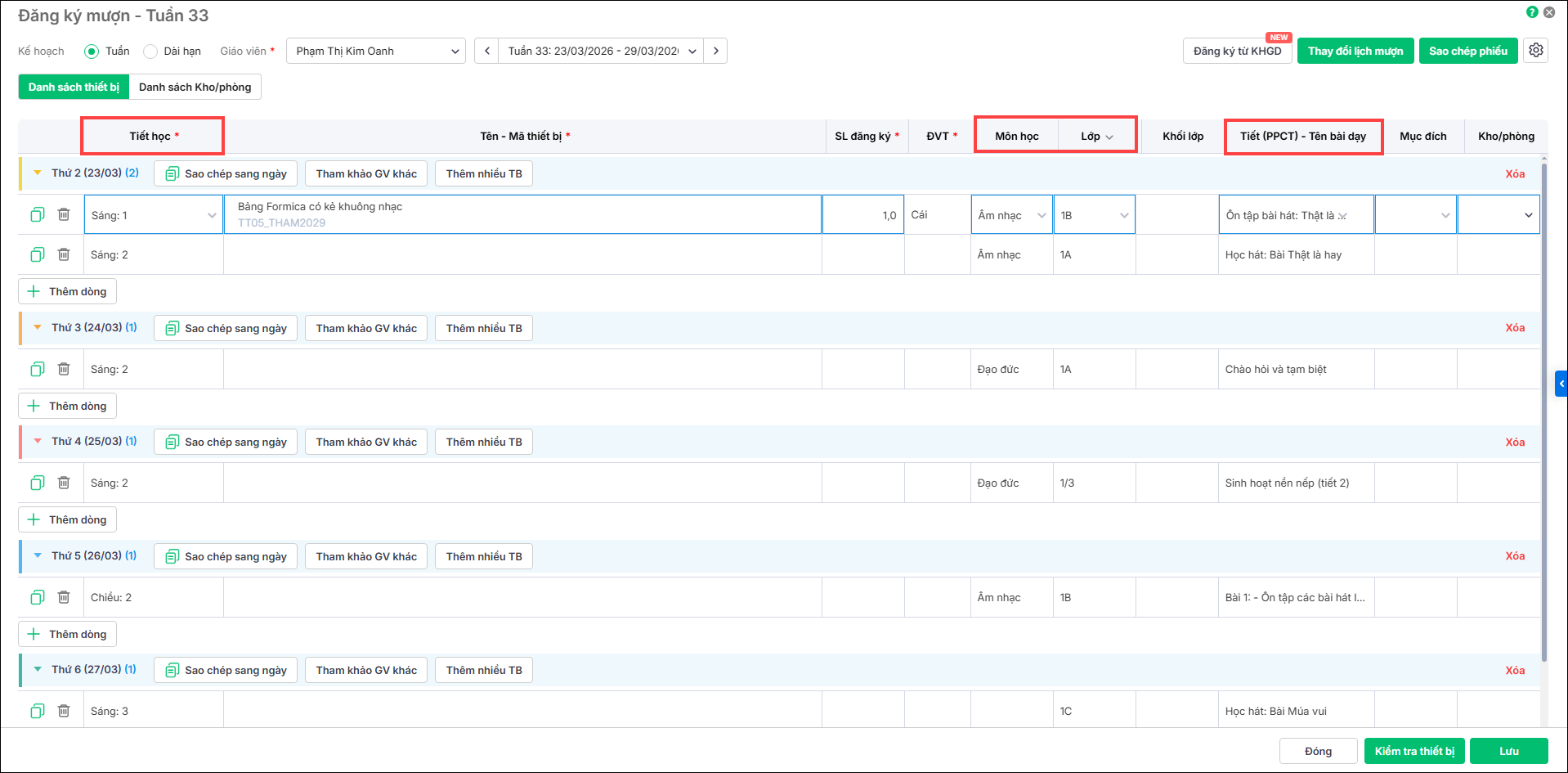Screen dimensions: 1568x773
Task: Clear the Ôn tập bài hát lesson field
Action: [1342, 216]
